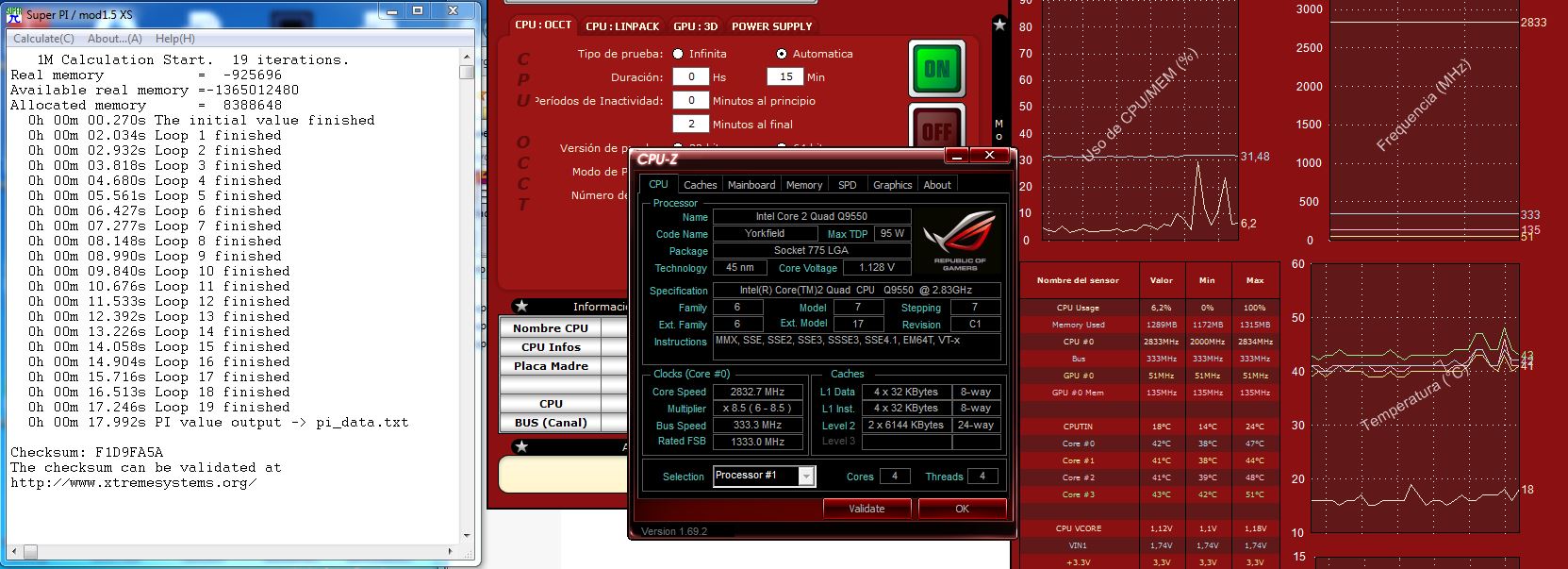Click Super PI horizontal scrollbar right arrow
1568x569 pixels.
click(x=452, y=550)
